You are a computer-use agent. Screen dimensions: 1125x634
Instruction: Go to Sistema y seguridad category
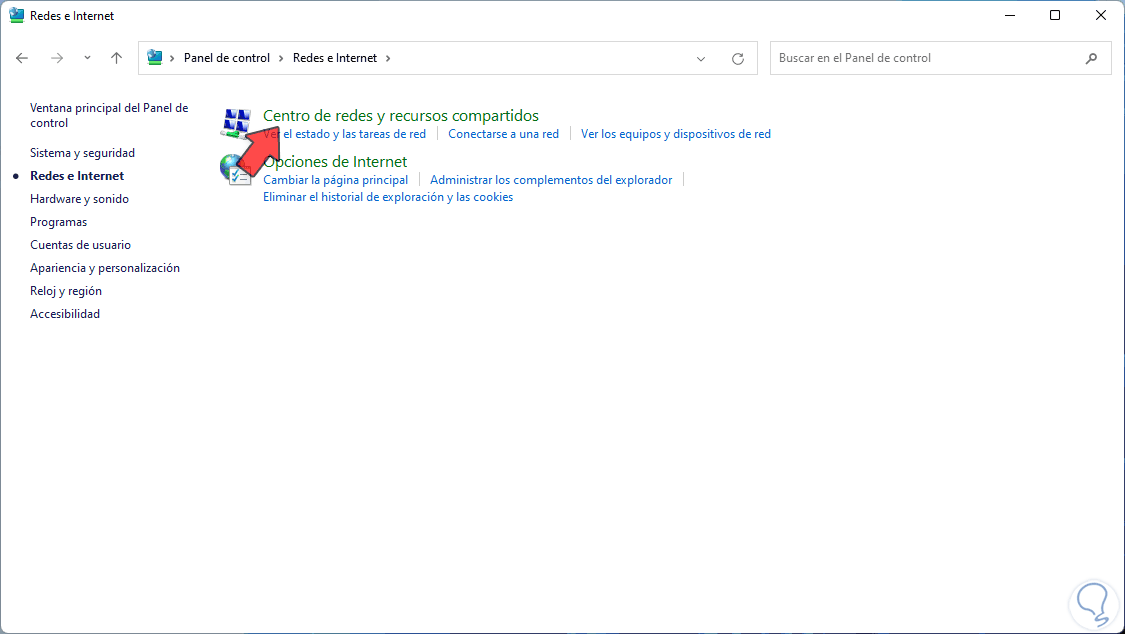[x=83, y=153]
